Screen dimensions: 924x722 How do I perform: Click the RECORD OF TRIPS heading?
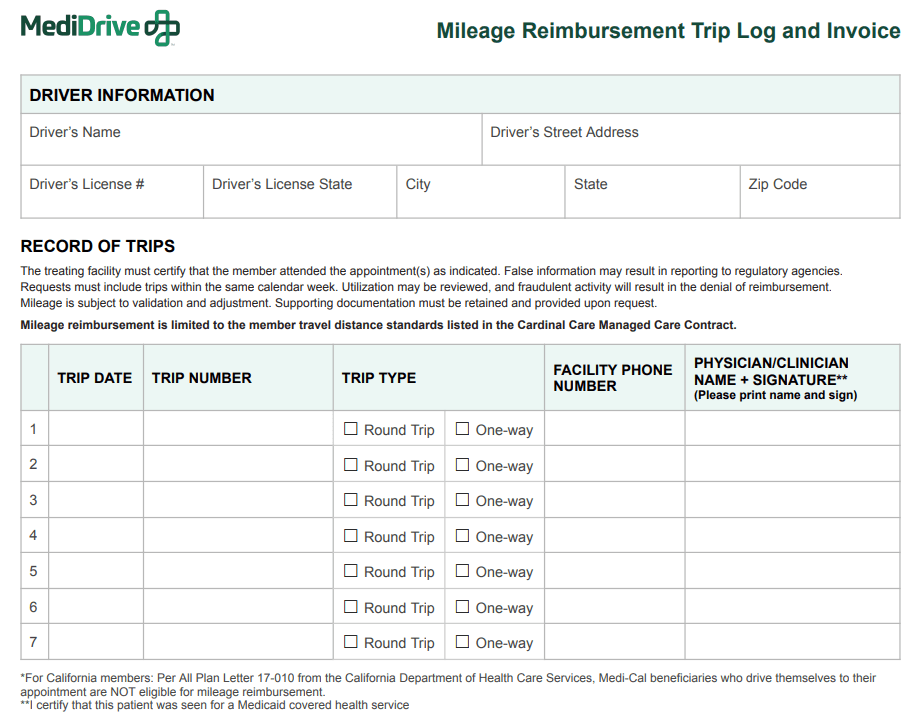[98, 246]
